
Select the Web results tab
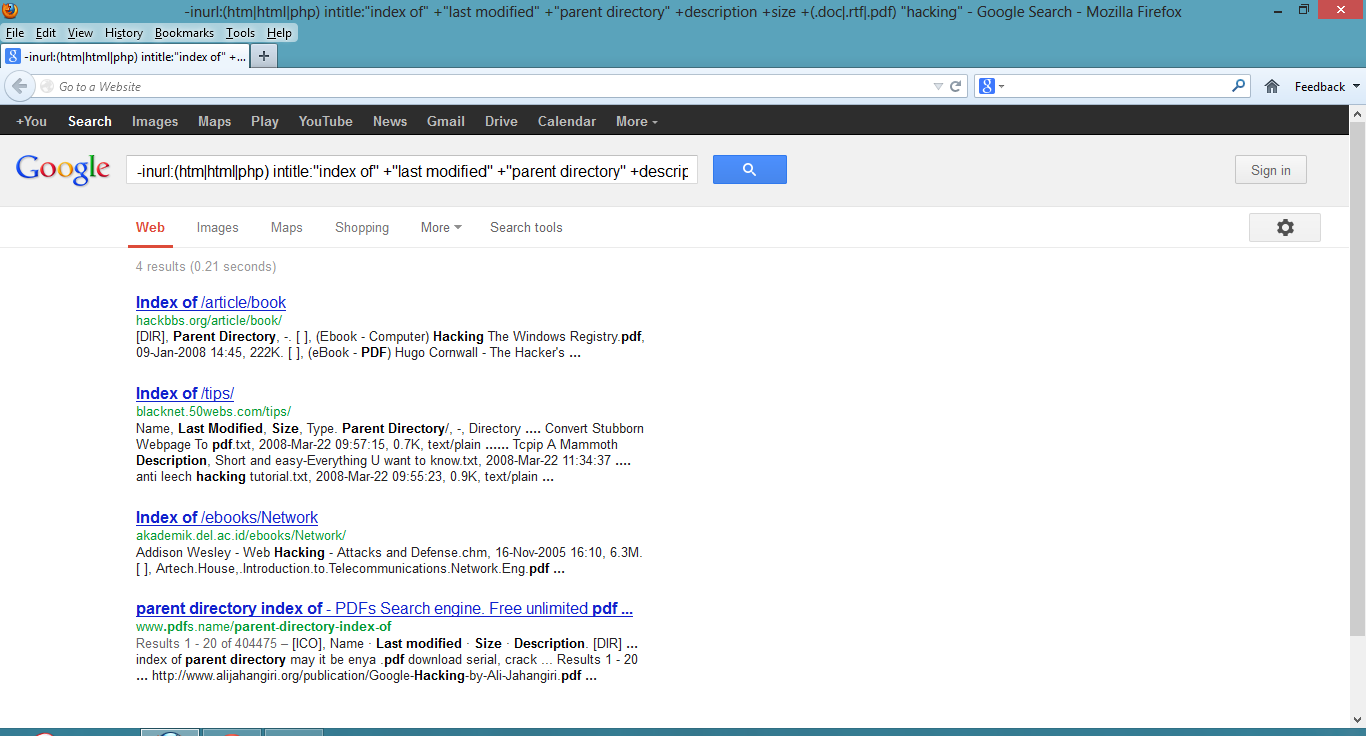(x=150, y=227)
